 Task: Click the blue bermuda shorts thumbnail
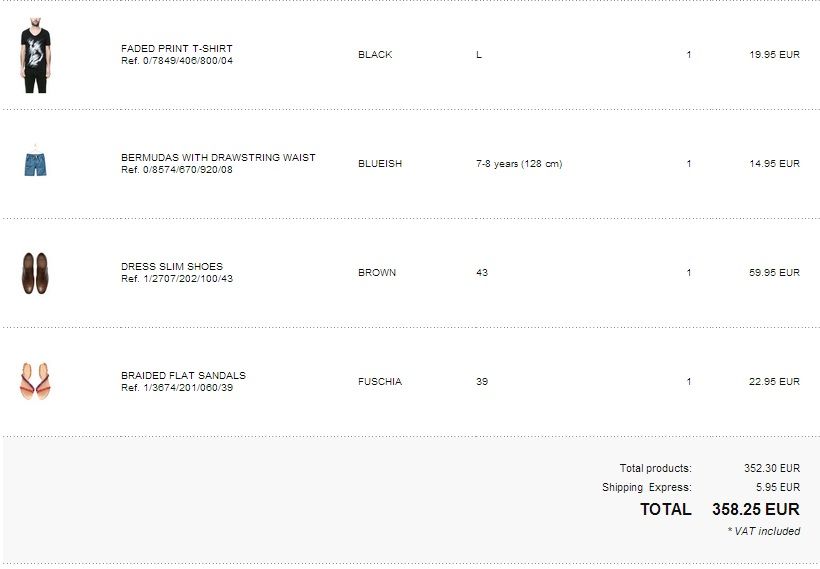coord(35,163)
